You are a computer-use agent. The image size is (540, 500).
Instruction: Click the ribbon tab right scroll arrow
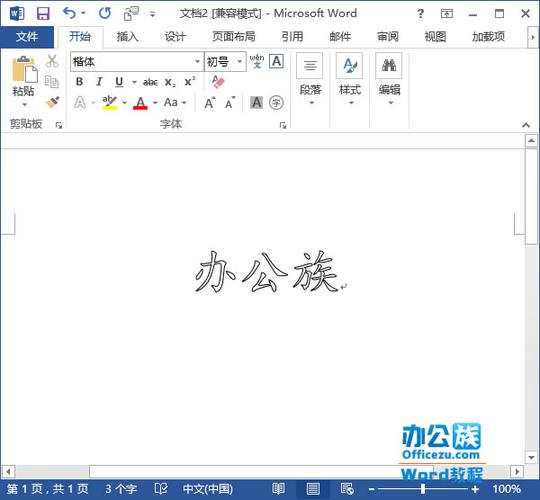pyautogui.click(x=532, y=37)
